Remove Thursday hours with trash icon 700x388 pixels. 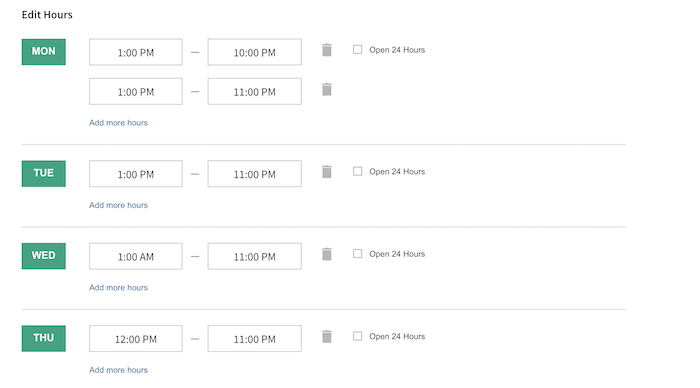327,337
